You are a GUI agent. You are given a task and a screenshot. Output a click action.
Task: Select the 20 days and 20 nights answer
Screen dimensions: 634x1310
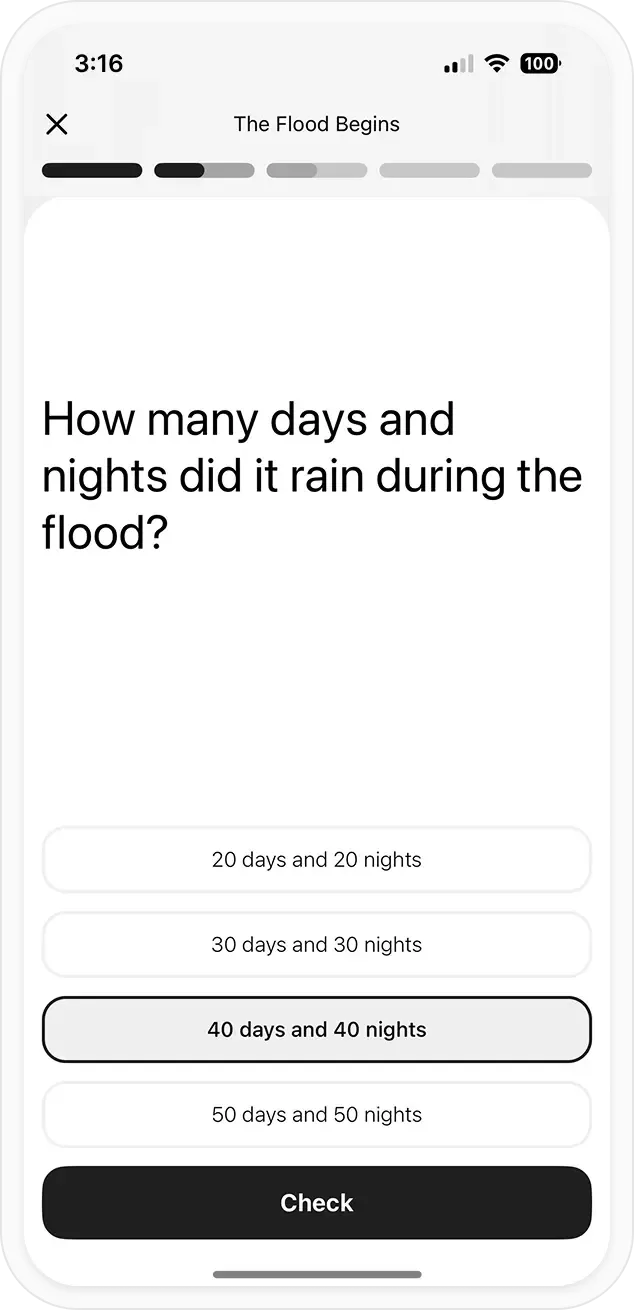317,860
